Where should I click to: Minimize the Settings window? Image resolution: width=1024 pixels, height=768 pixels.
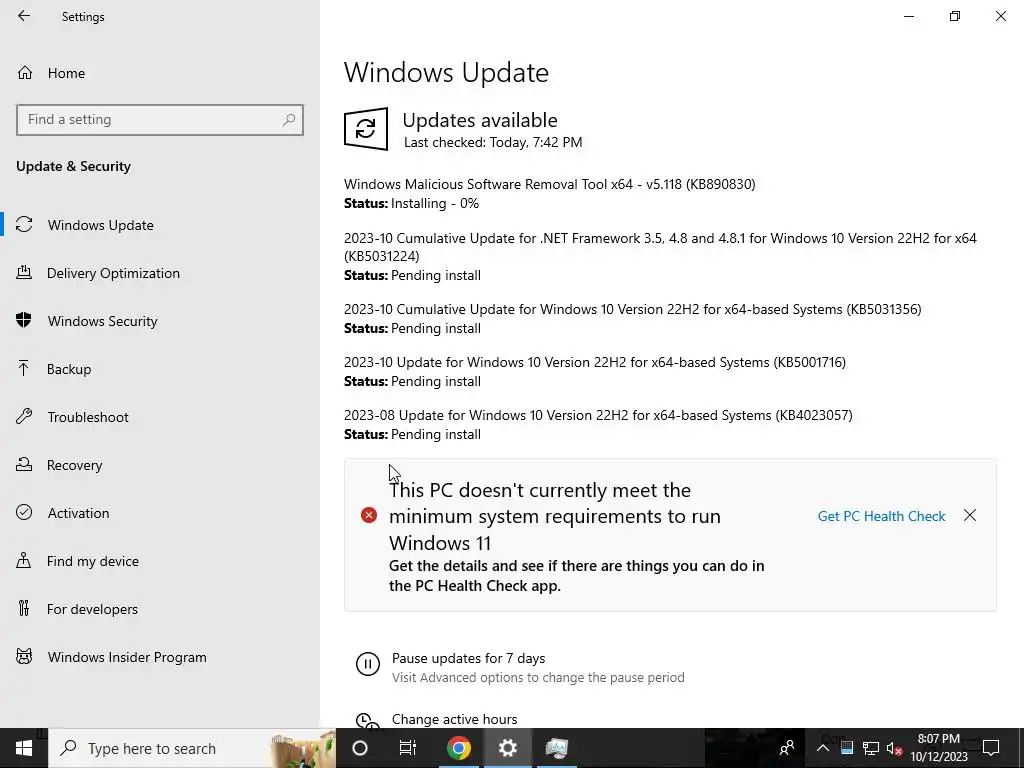[x=908, y=16]
